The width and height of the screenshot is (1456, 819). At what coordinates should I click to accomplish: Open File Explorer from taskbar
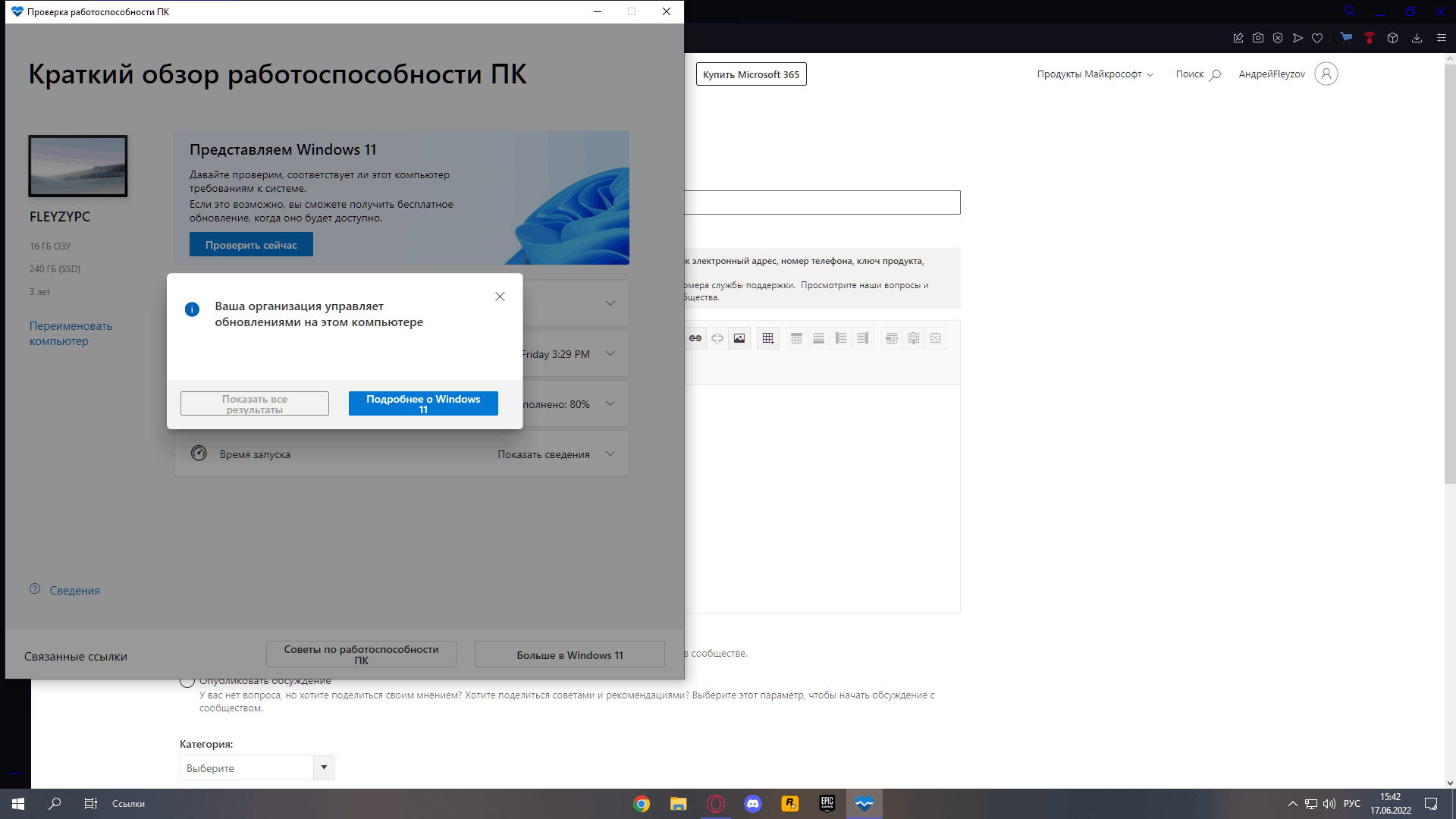click(678, 804)
